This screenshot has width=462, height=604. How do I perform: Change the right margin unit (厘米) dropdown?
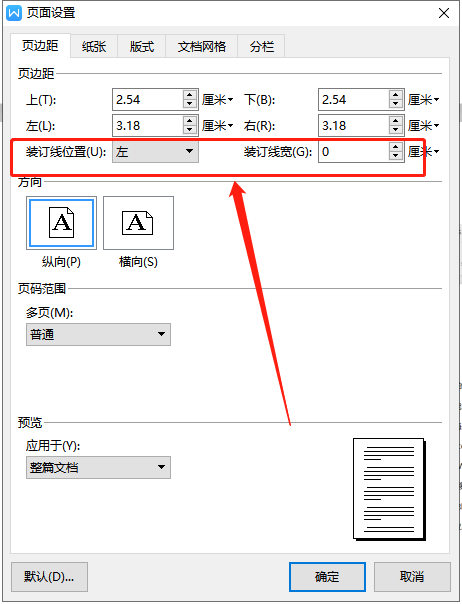(x=423, y=126)
